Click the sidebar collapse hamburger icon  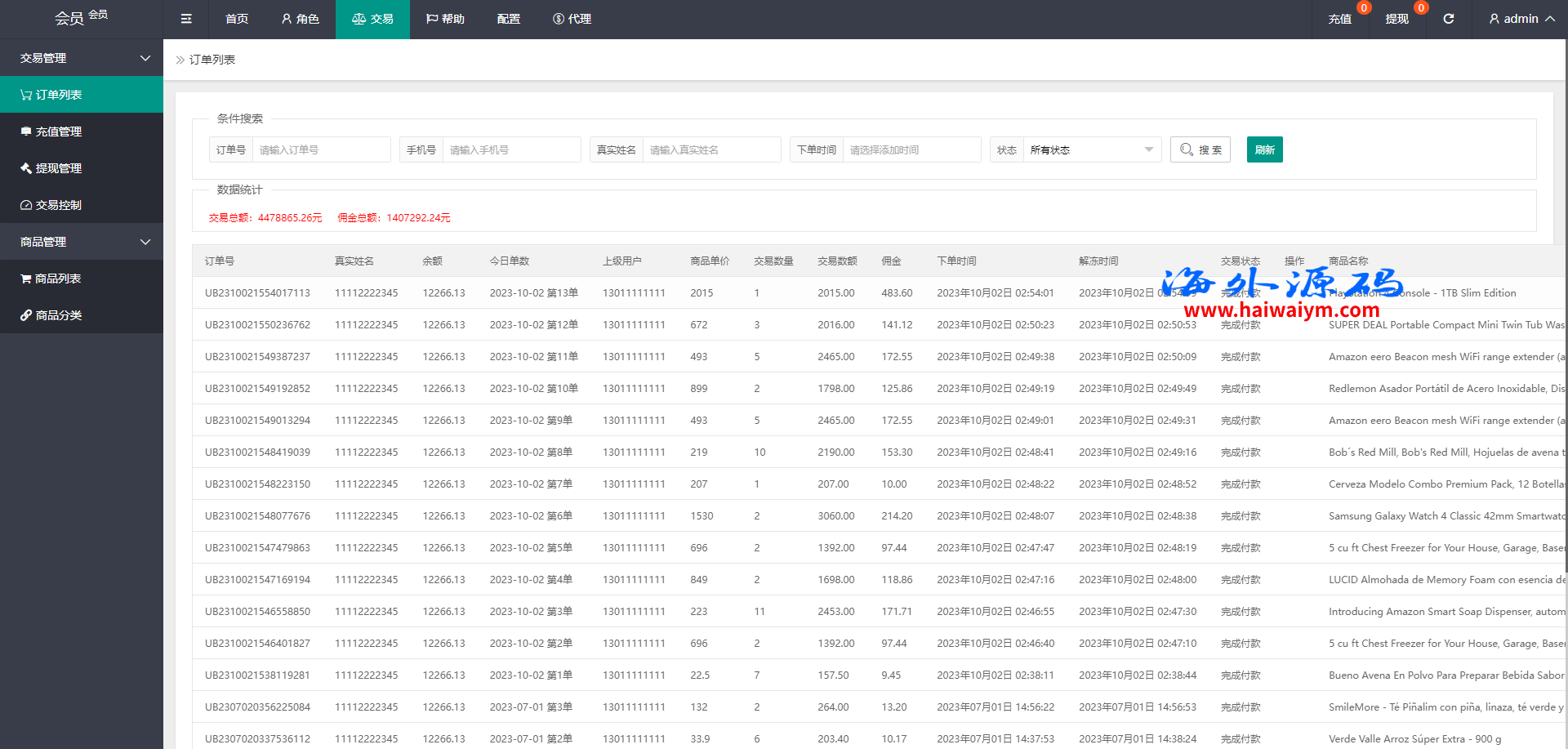[186, 19]
